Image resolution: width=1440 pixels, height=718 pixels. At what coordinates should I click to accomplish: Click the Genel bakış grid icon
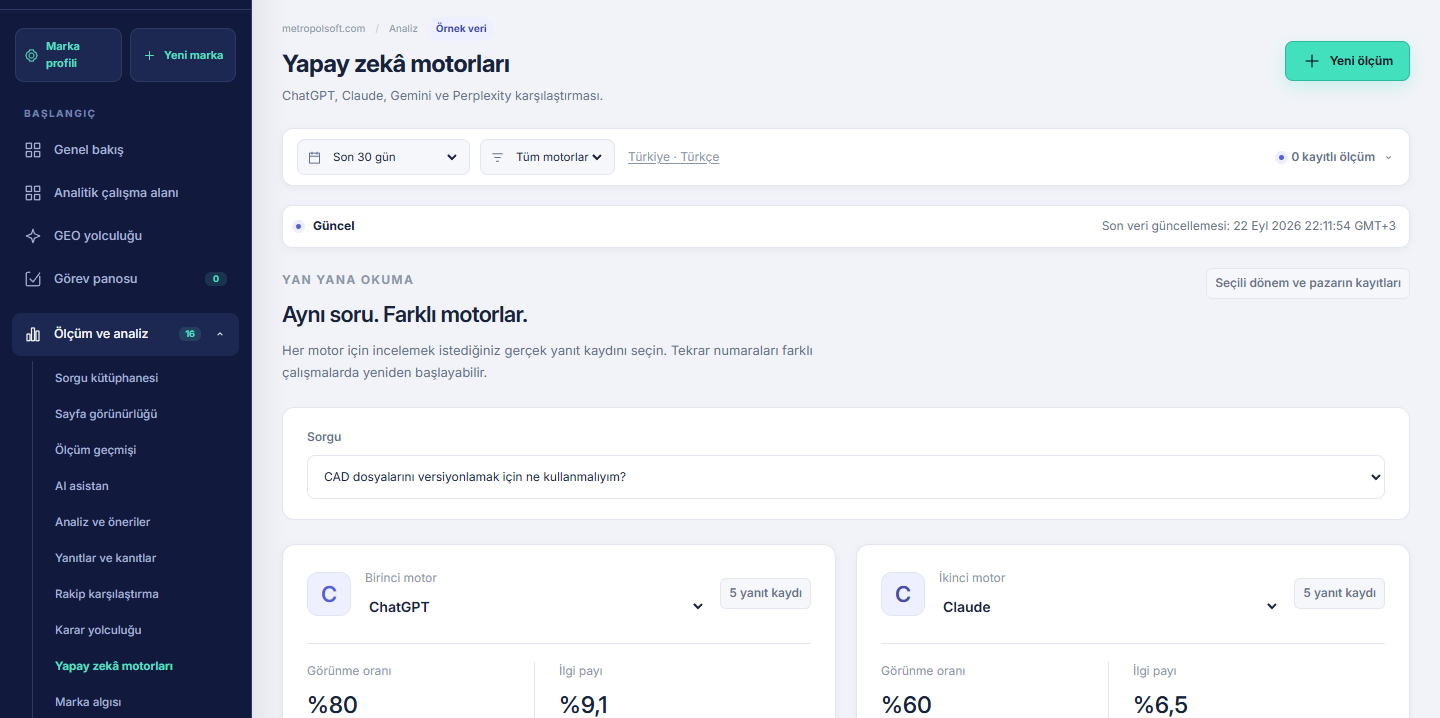tap(33, 150)
